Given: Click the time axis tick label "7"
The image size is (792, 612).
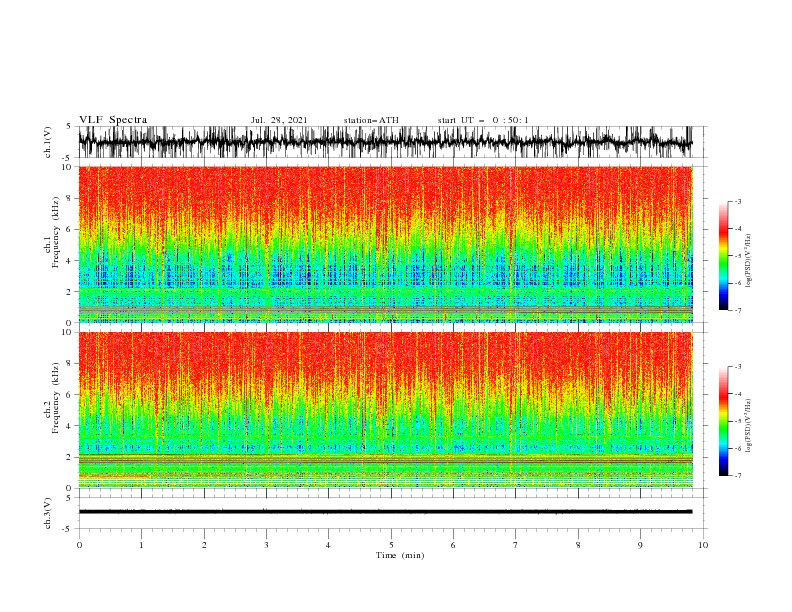Looking at the screenshot, I should point(516,545).
